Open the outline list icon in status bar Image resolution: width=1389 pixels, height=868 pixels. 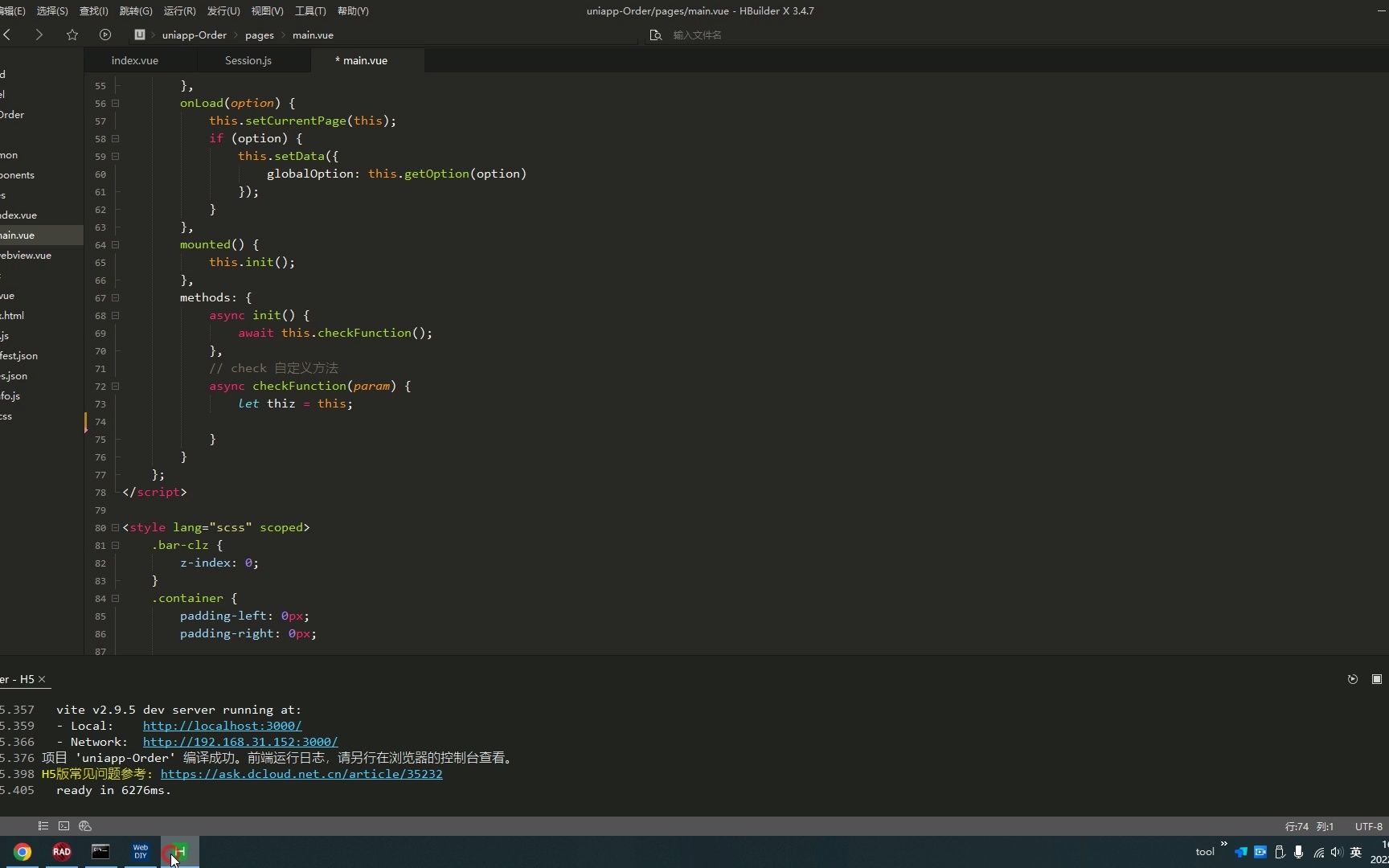[x=43, y=825]
